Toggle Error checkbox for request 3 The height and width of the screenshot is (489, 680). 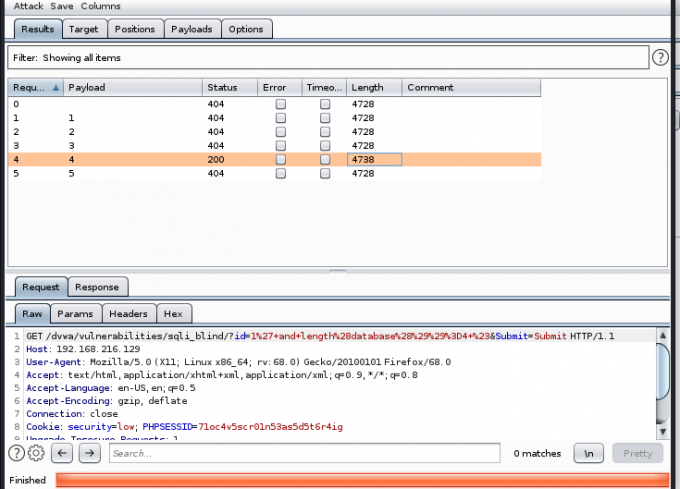(x=281, y=146)
